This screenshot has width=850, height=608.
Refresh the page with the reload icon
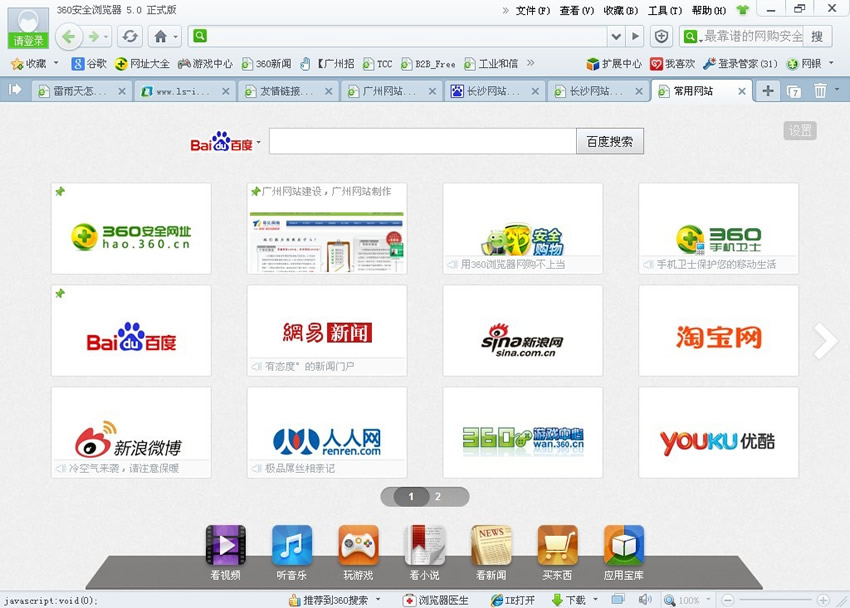130,37
